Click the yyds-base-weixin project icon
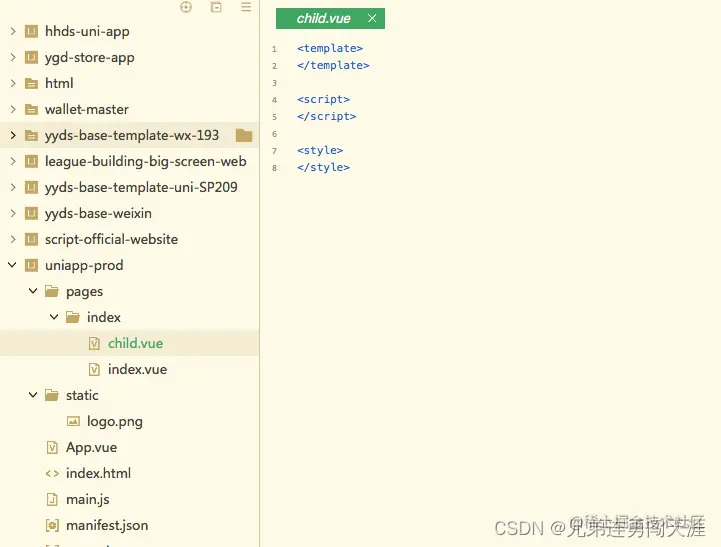Image resolution: width=721 pixels, height=547 pixels. coord(31,213)
